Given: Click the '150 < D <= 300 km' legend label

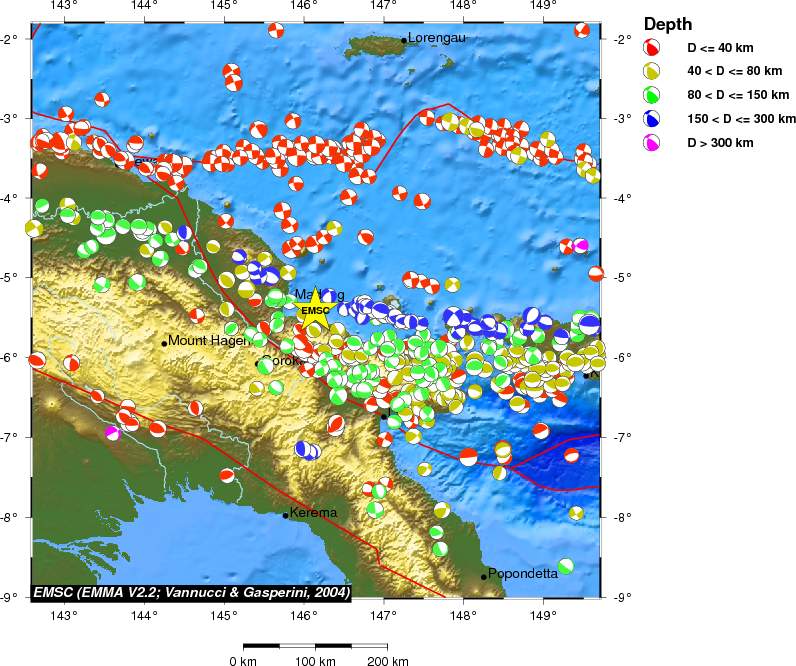Looking at the screenshot, I should pyautogui.click(x=742, y=119).
